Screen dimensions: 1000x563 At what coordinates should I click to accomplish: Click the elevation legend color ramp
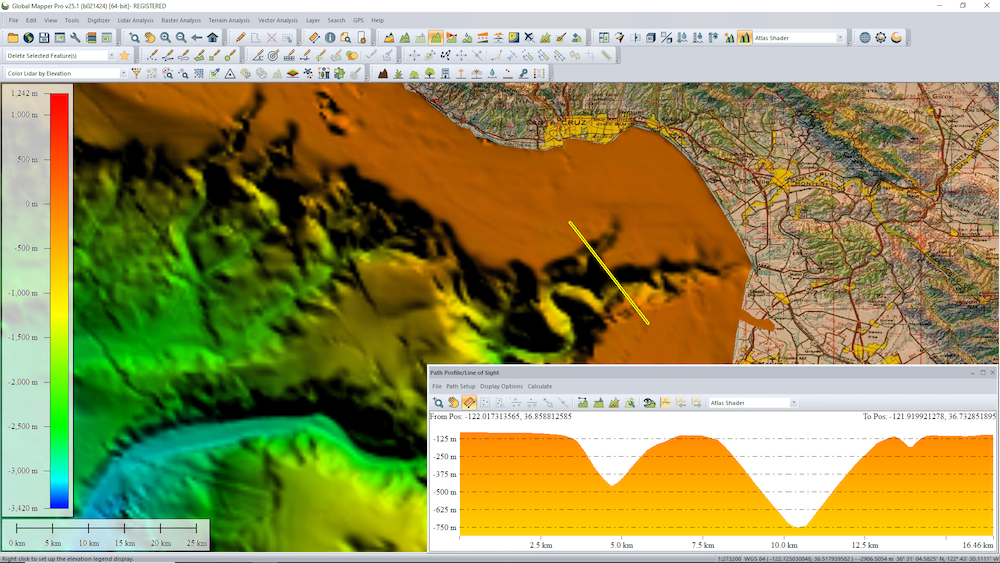point(59,301)
